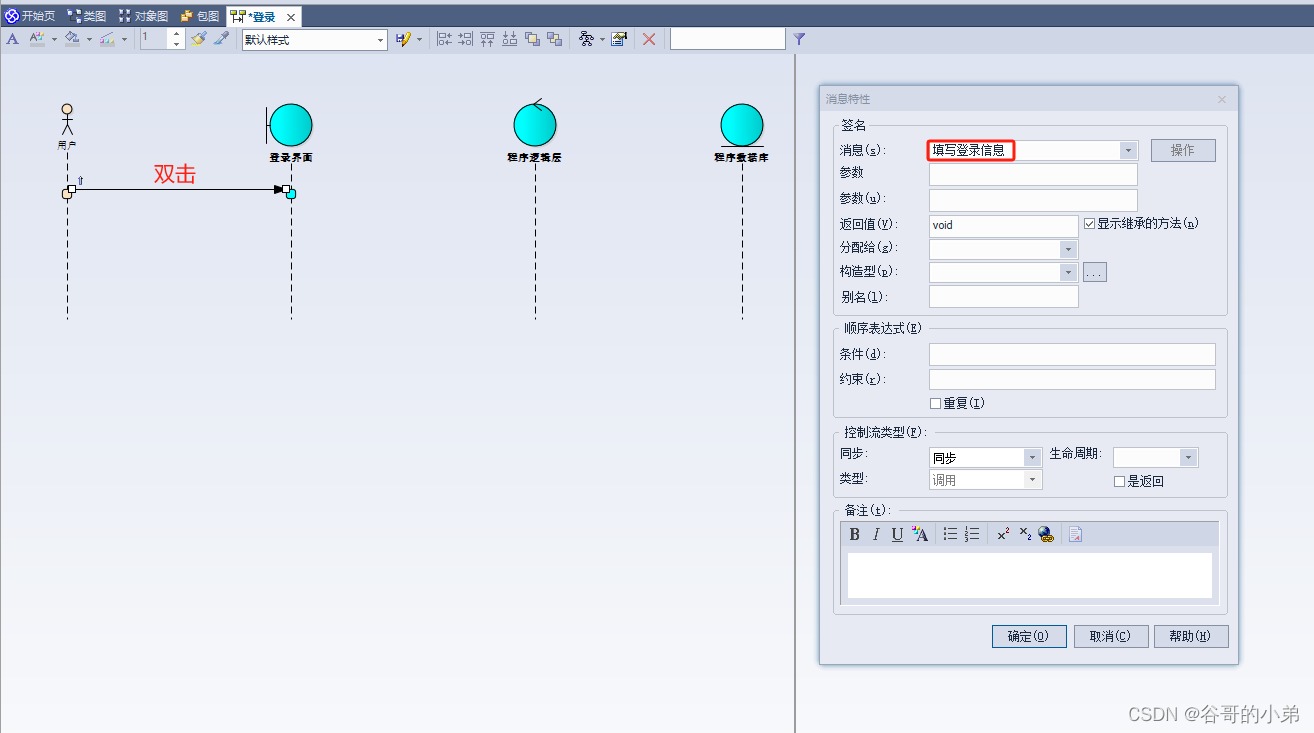Switch to the 开始页 tab
This screenshot has width=1314, height=733.
(31, 16)
